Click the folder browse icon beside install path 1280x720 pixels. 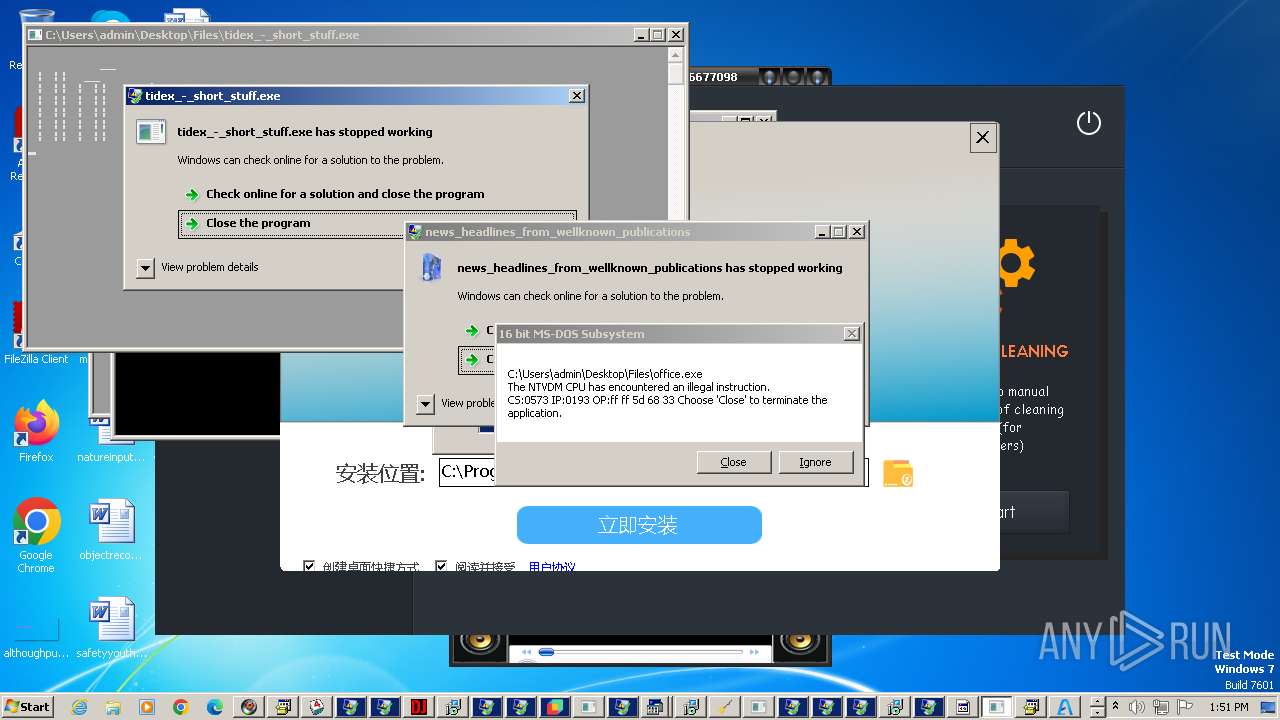coord(898,473)
